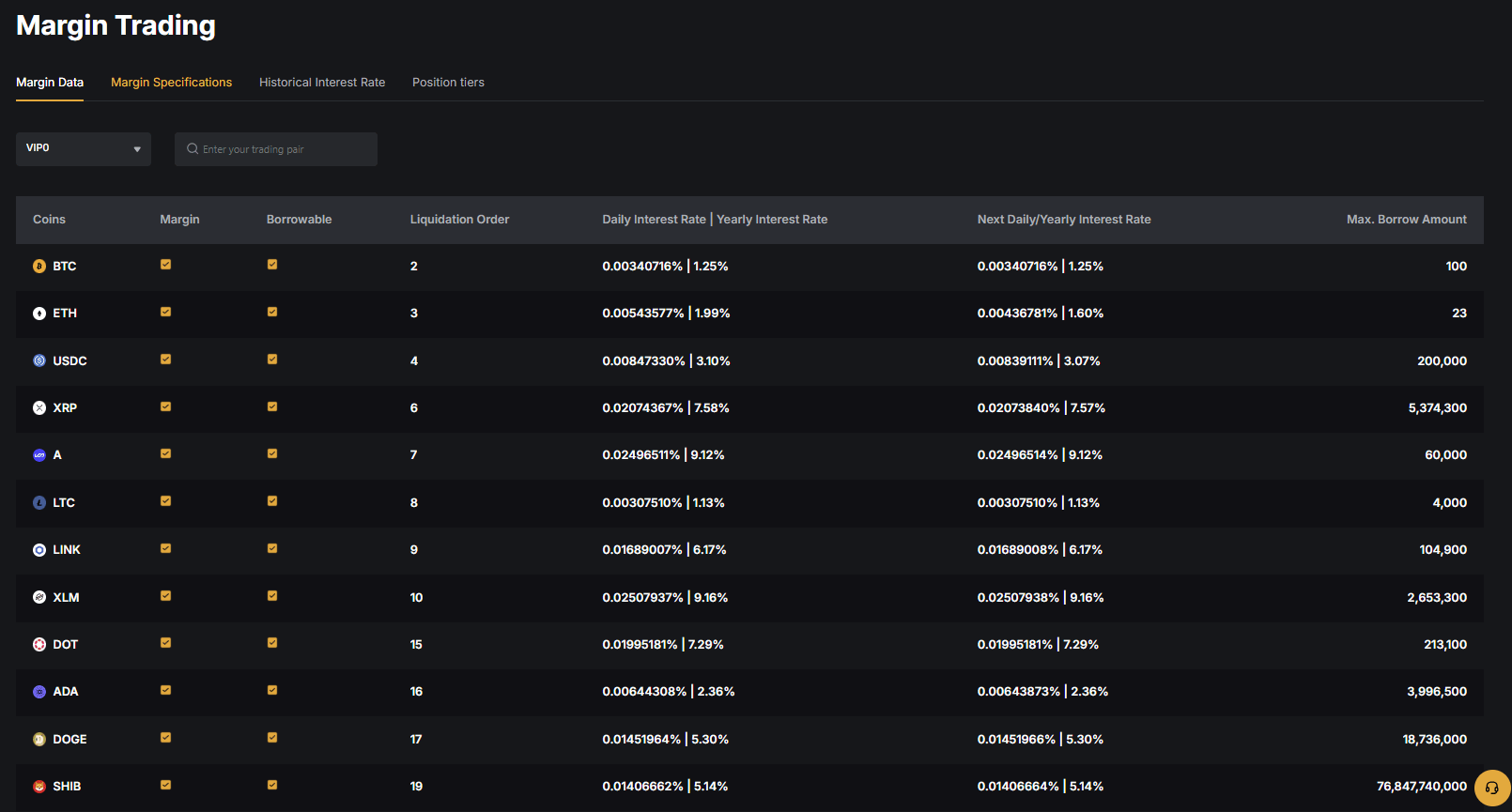Open the customer support headset chat

(x=1491, y=788)
